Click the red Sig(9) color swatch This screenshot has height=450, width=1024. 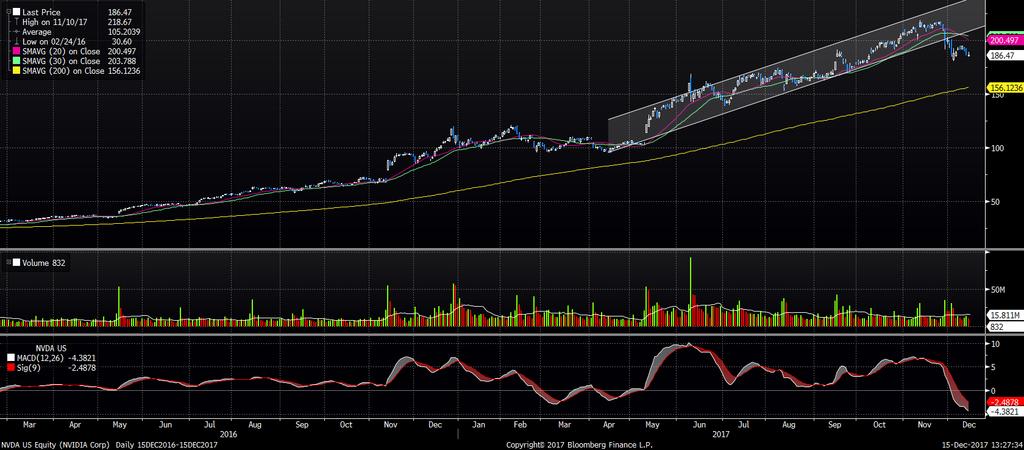coord(11,368)
